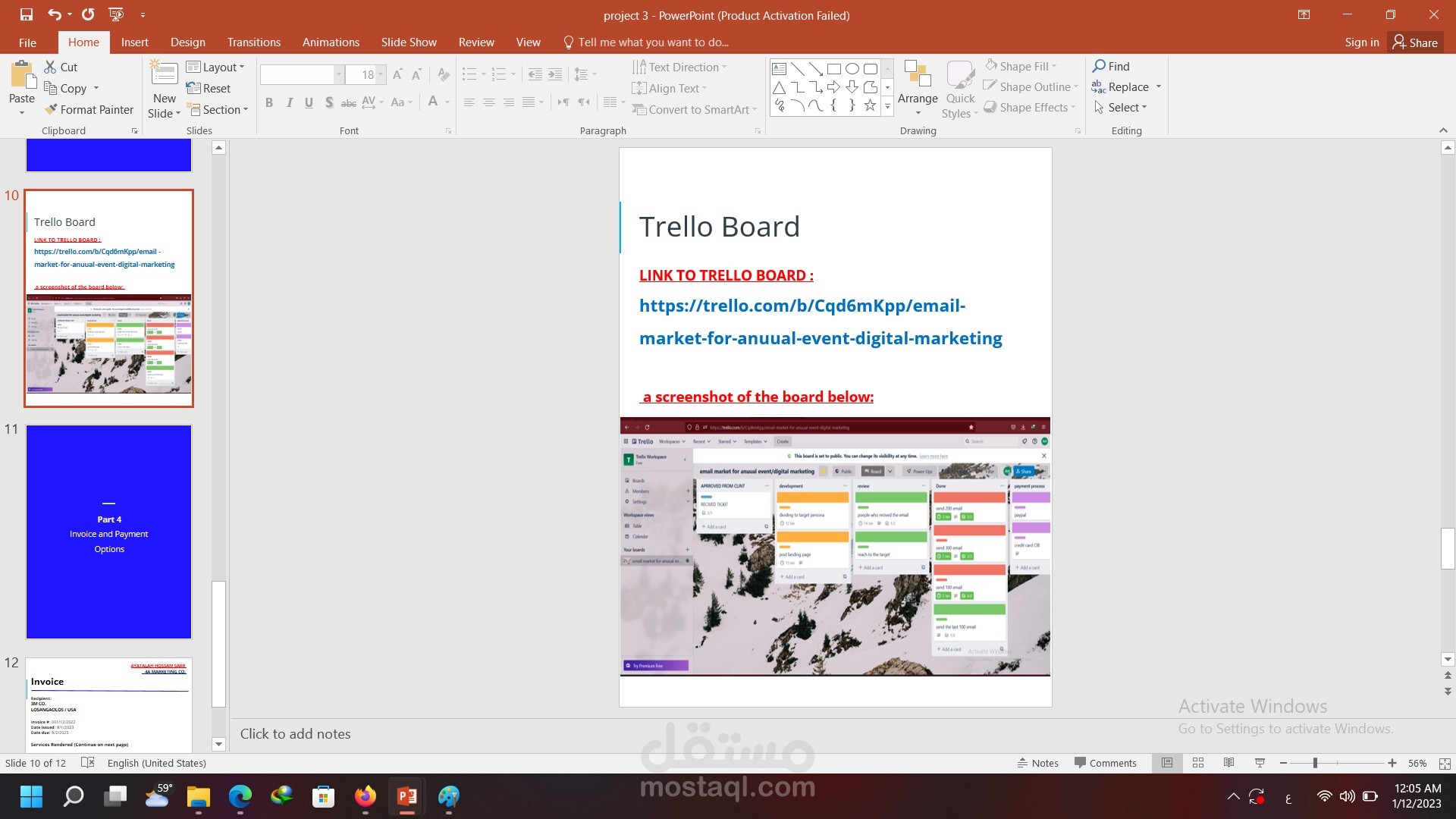
Task: Increase font size with the larger A icon
Action: [397, 74]
